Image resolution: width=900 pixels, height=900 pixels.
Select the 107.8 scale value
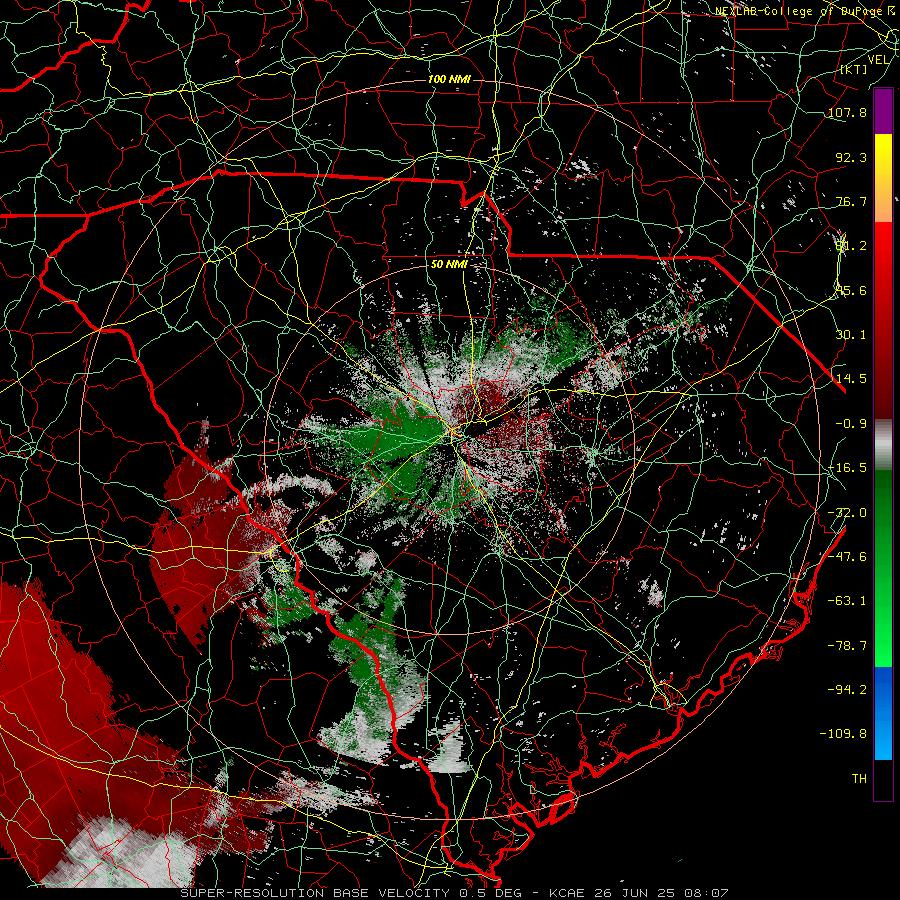point(847,112)
